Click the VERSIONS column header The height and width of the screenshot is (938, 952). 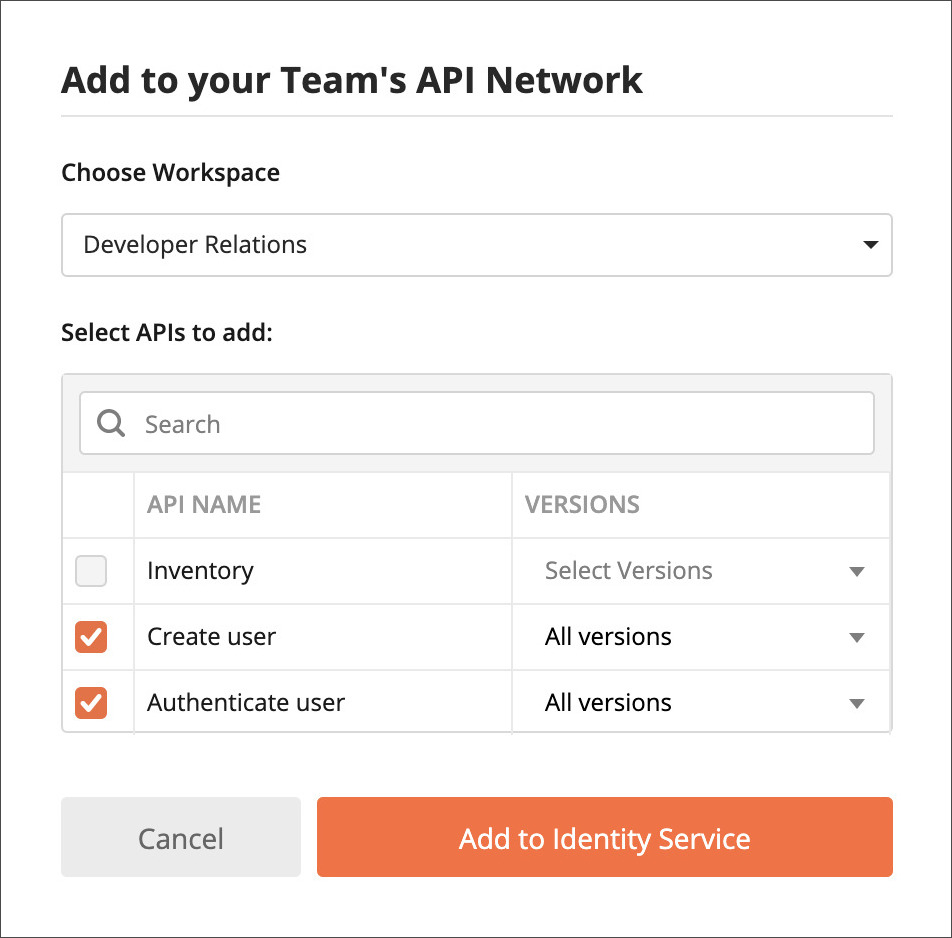pos(582,505)
